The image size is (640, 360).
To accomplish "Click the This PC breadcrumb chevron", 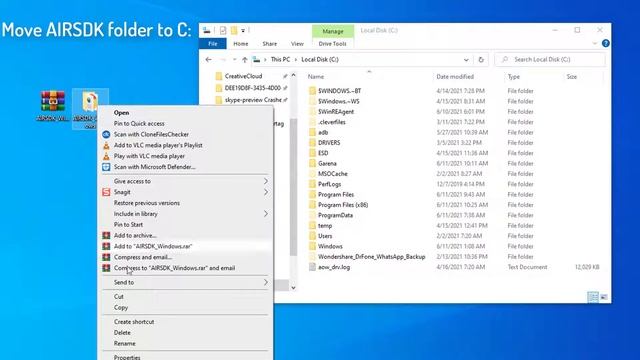I will [x=296, y=60].
